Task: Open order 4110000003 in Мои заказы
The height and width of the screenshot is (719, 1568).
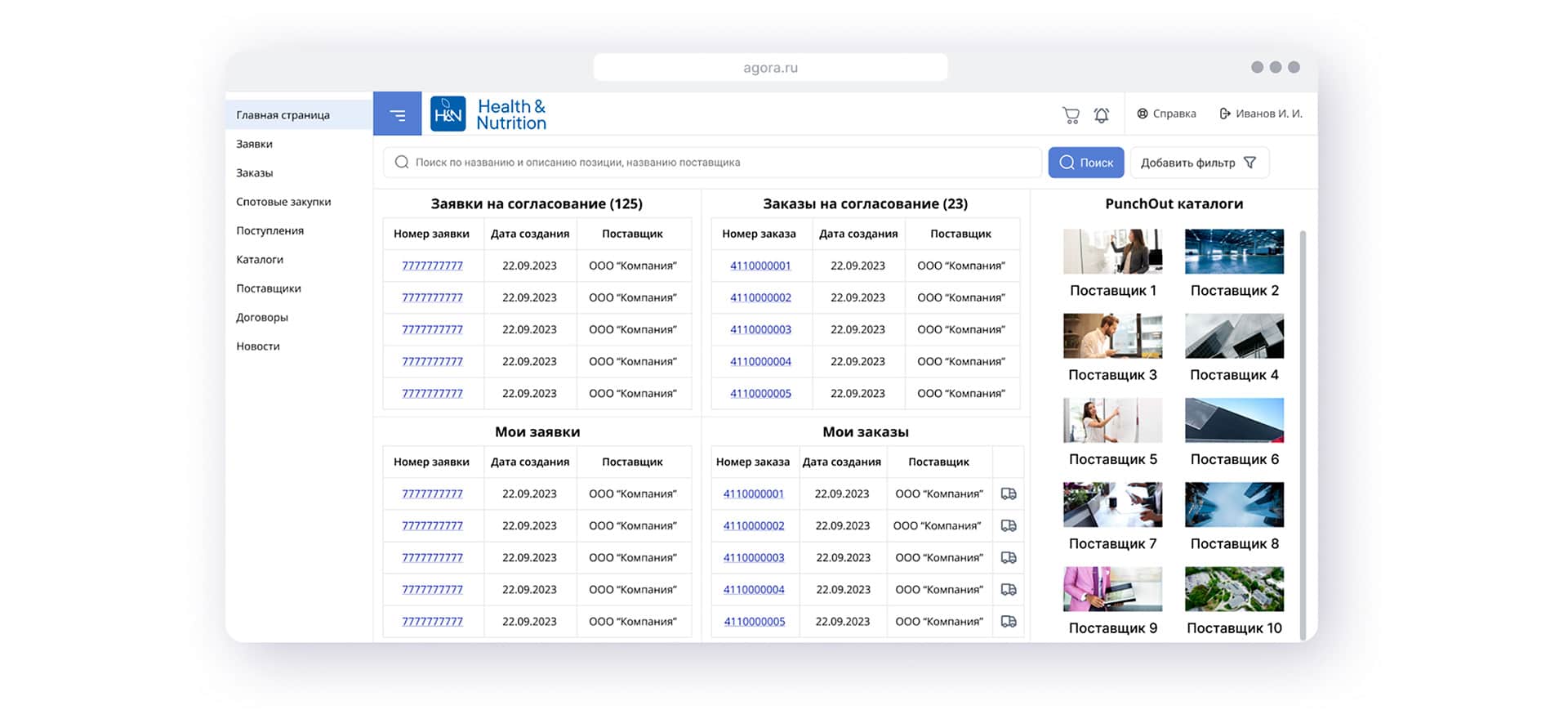Action: point(754,557)
